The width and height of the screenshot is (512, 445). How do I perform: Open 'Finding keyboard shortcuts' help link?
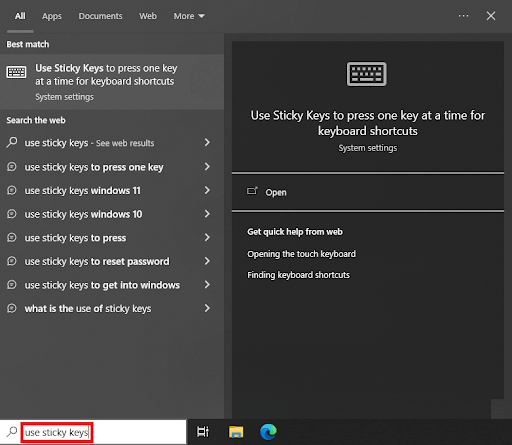pos(298,275)
